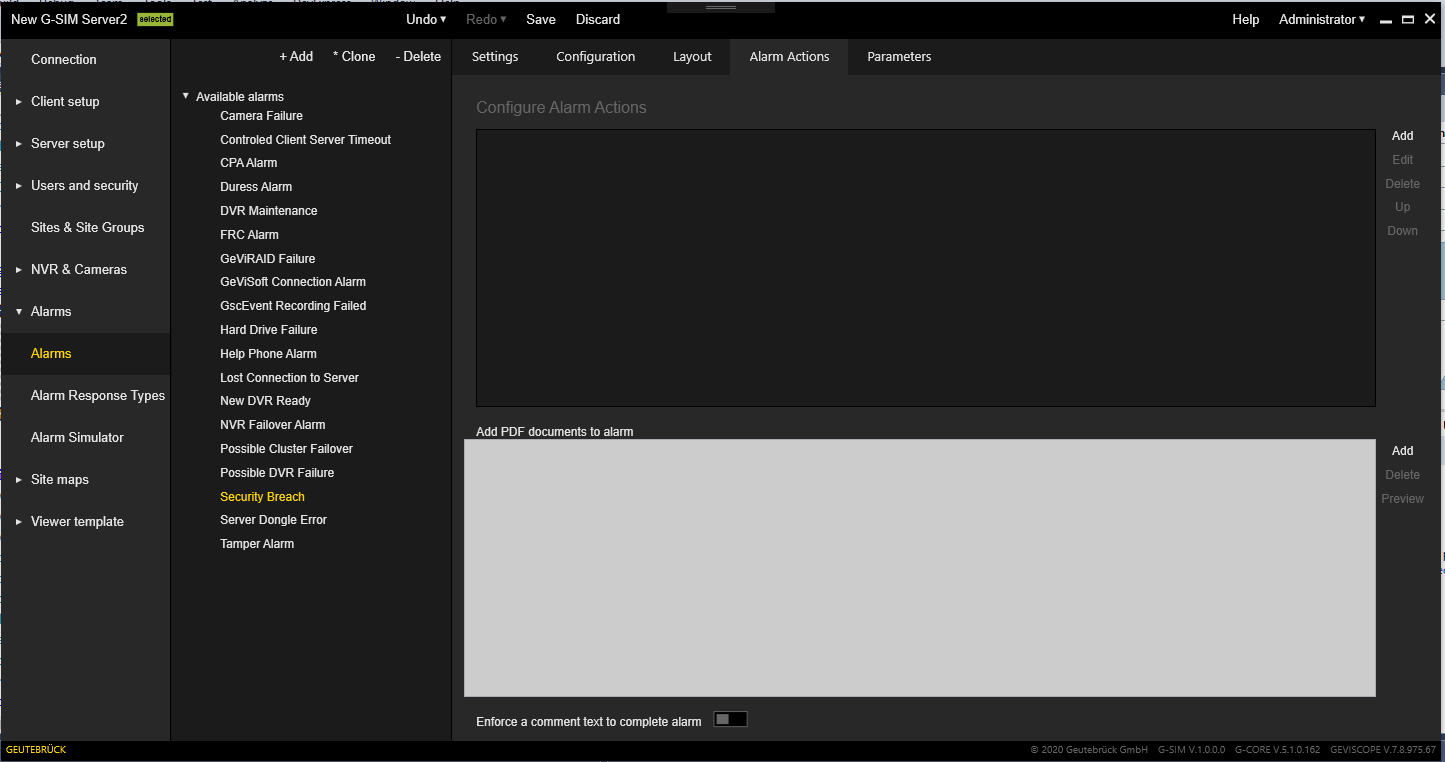
Task: Select the Alarm Actions tab
Action: coord(789,57)
